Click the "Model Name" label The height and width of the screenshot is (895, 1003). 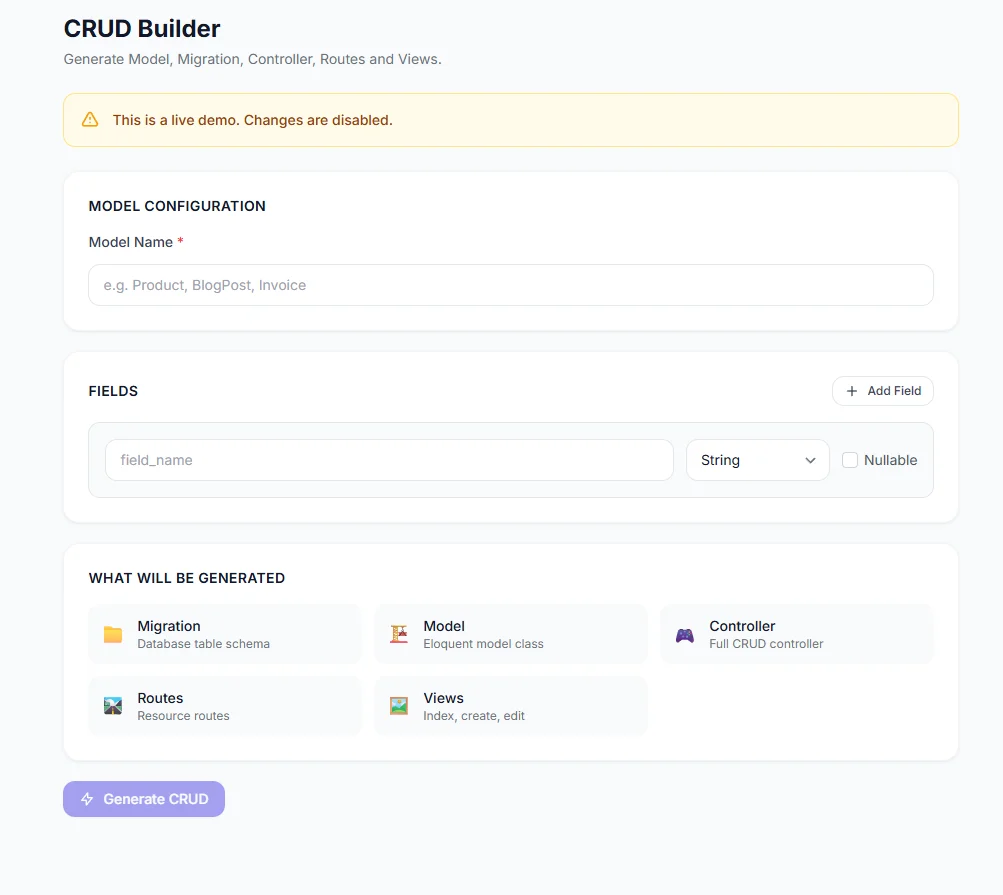[x=130, y=242]
